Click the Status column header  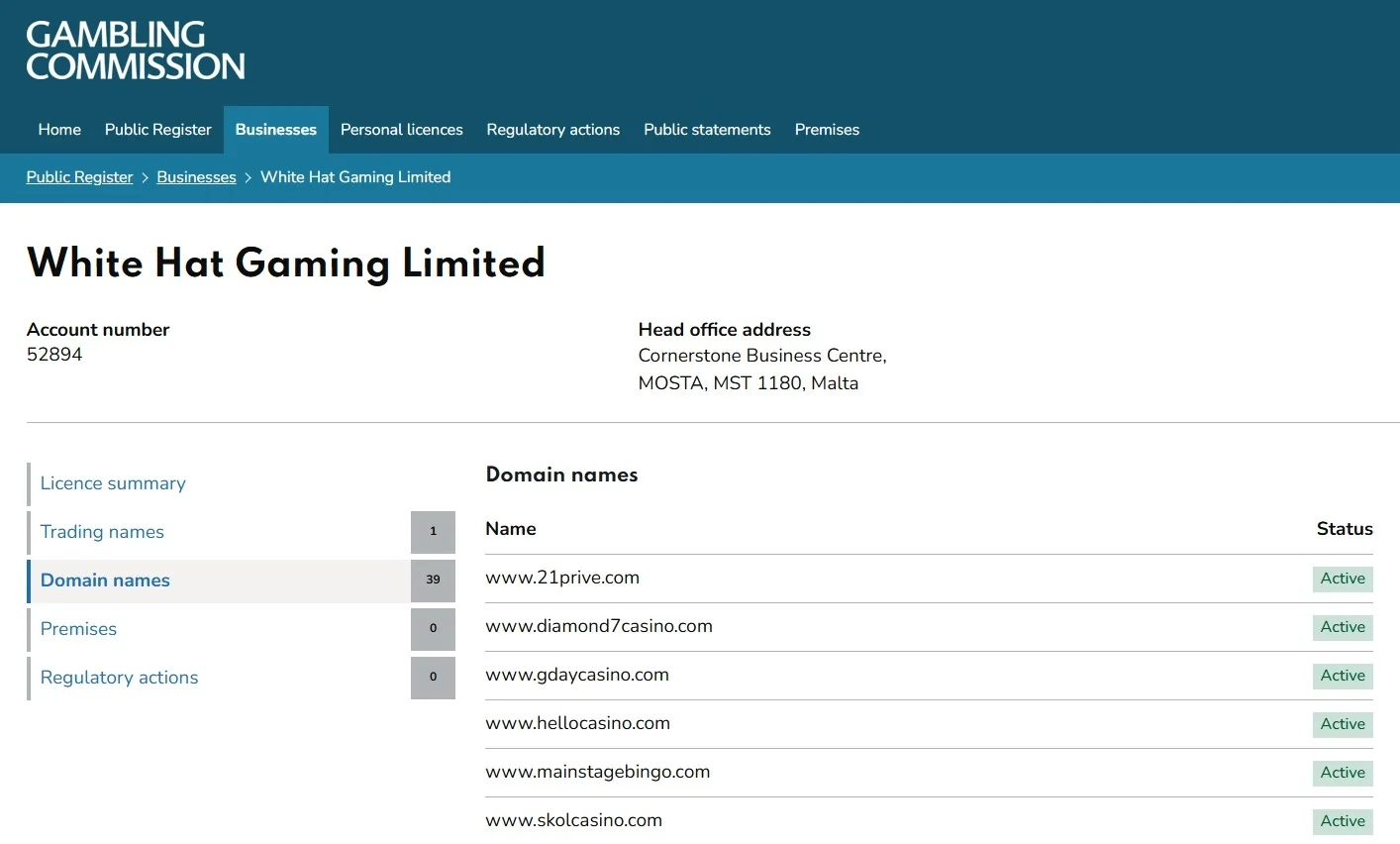tap(1345, 529)
